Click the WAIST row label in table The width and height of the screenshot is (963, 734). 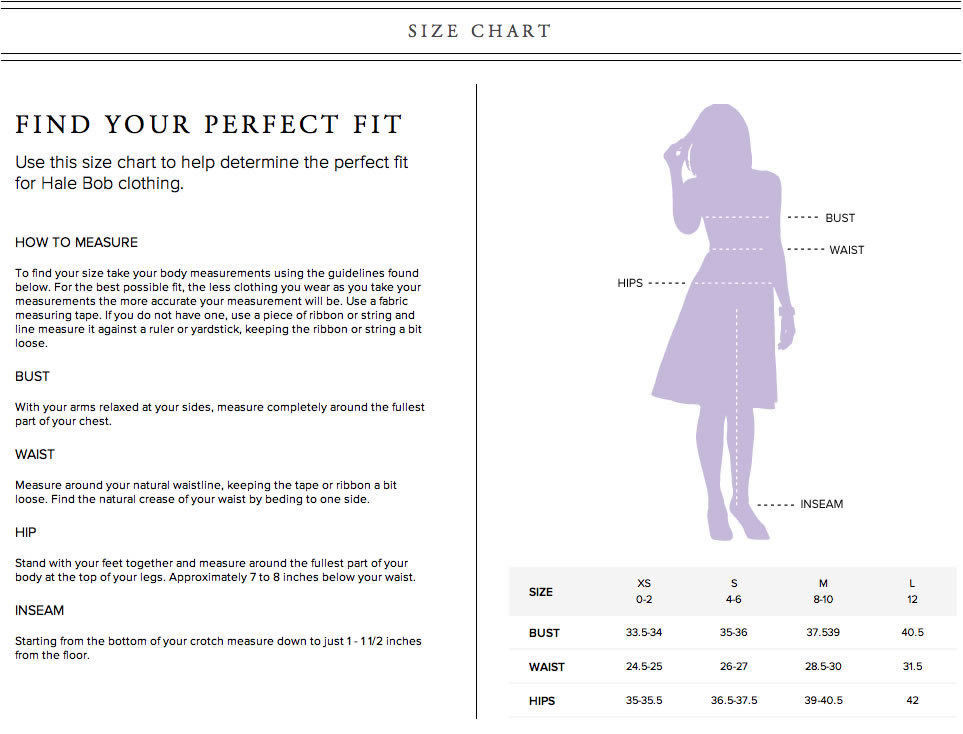coord(547,666)
